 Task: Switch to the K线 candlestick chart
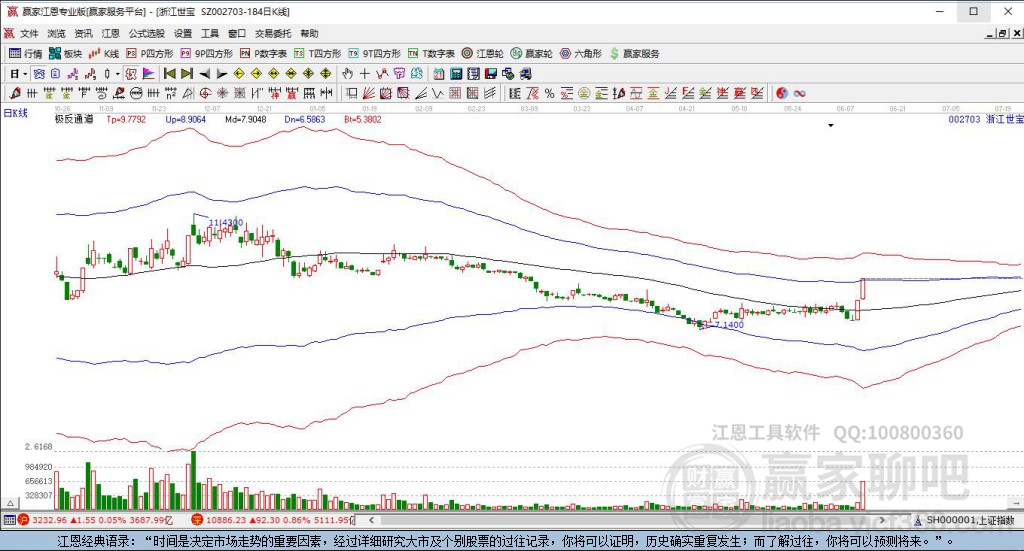point(104,54)
